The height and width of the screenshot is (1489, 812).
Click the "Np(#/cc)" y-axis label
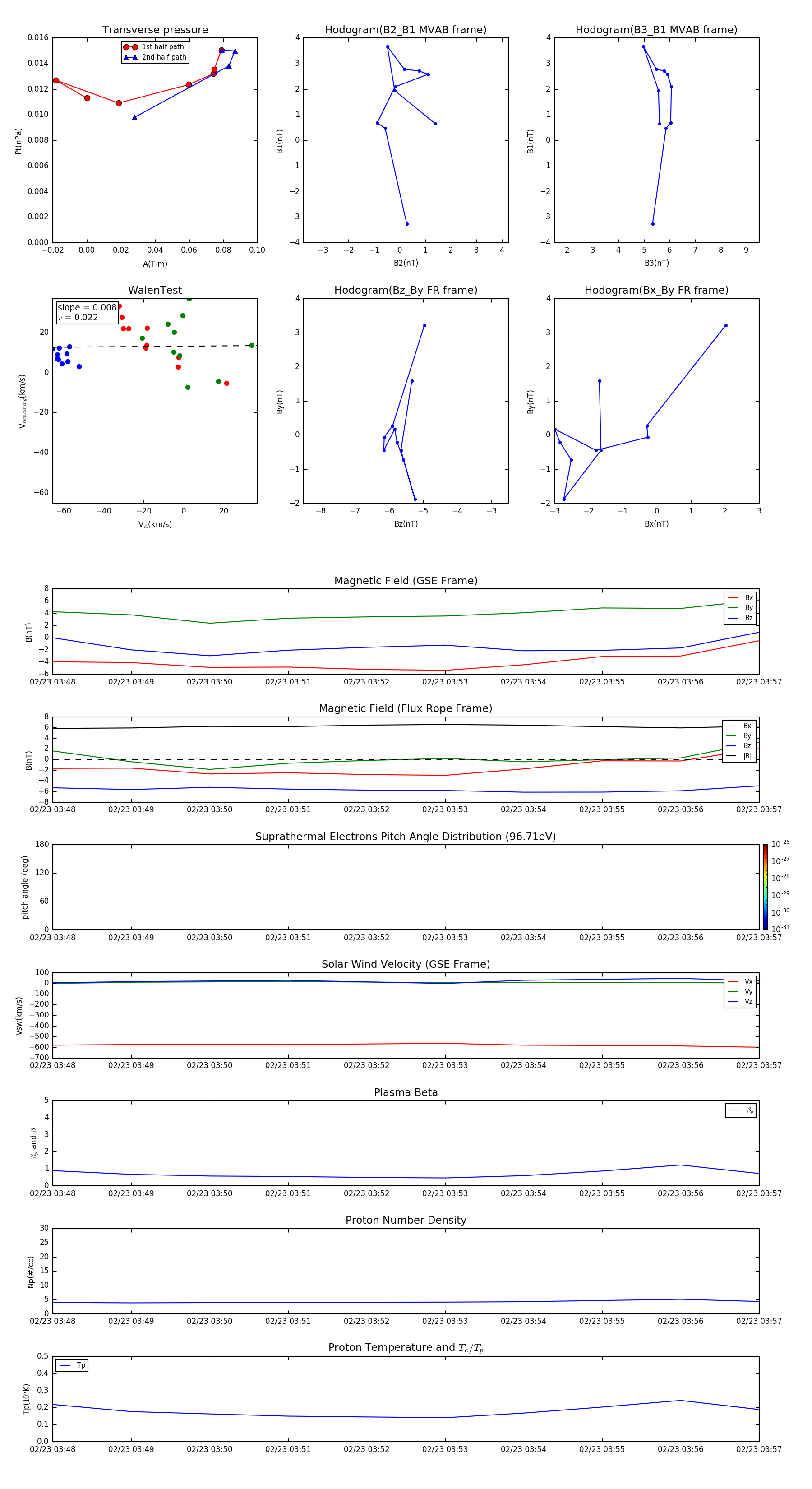tap(31, 1272)
